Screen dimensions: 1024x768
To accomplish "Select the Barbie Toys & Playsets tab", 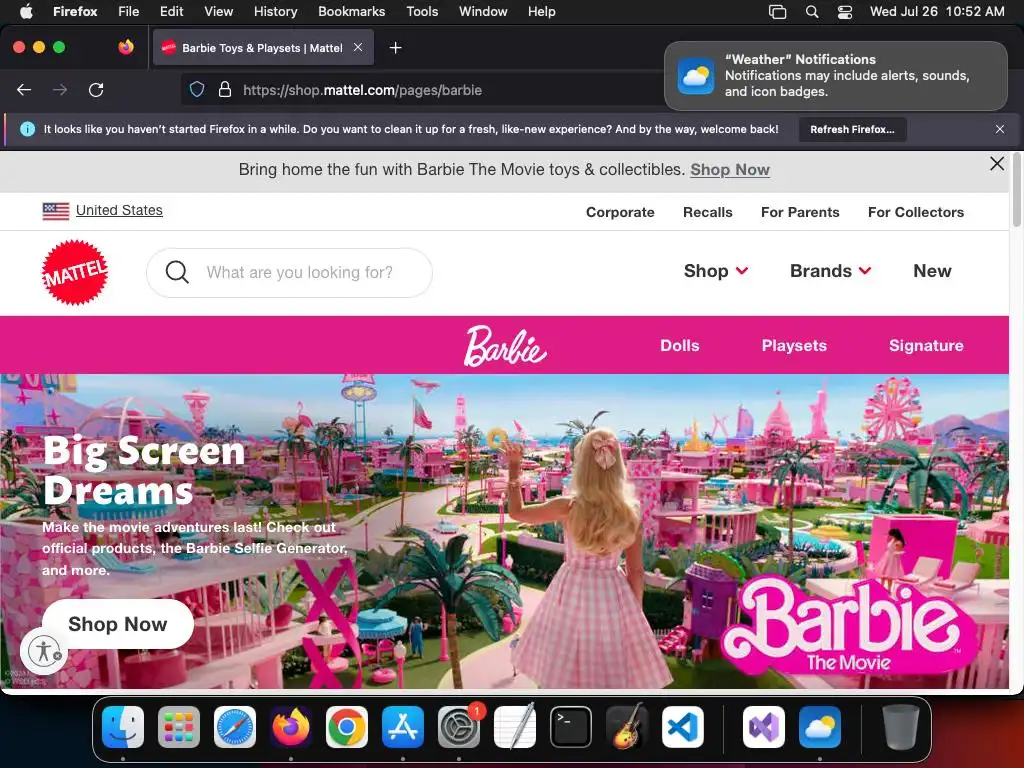I will pyautogui.click(x=263, y=48).
